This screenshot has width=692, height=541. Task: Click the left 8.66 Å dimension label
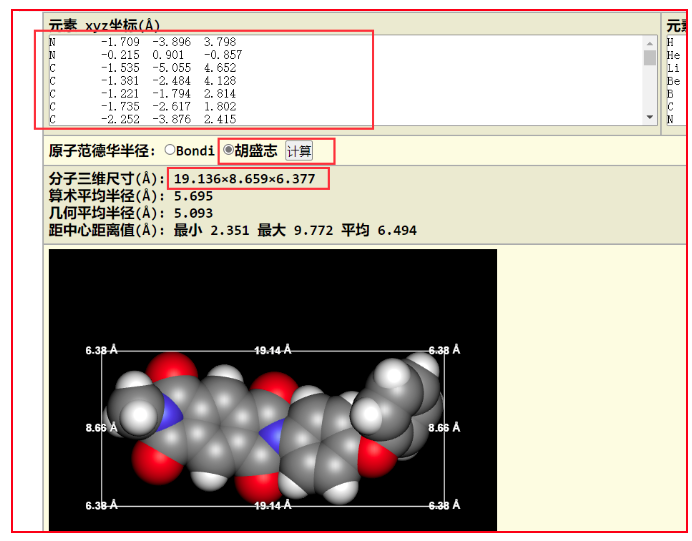point(102,428)
